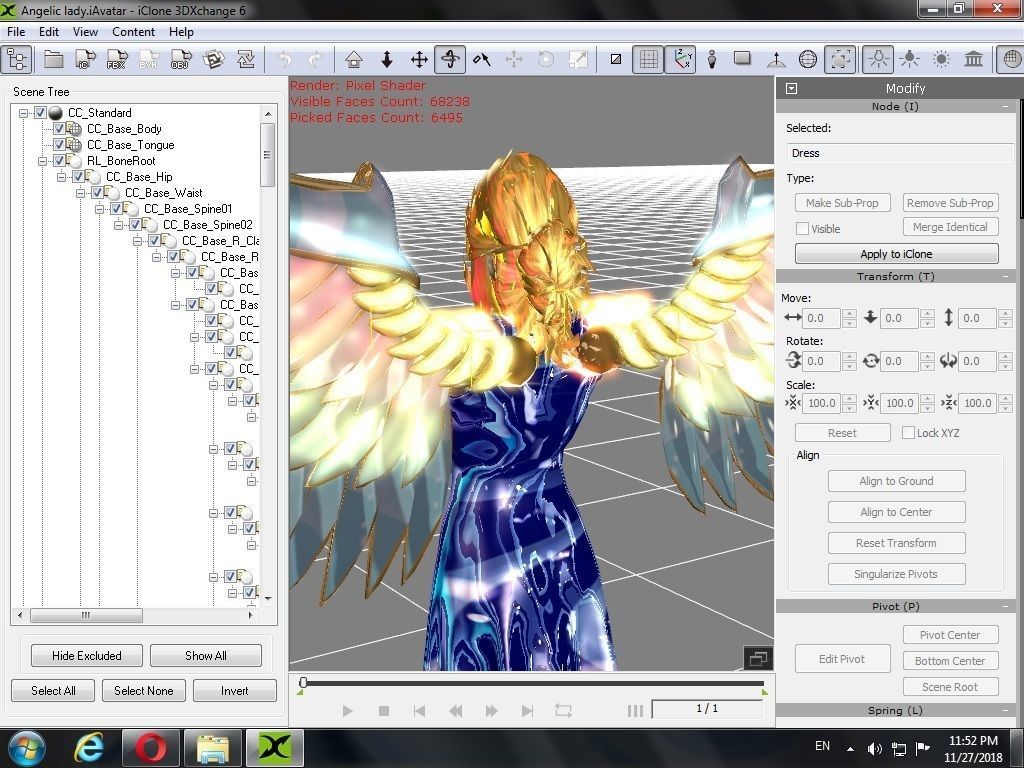
Task: Uncheck the CC_Base_Body checkbox
Action: pos(59,129)
